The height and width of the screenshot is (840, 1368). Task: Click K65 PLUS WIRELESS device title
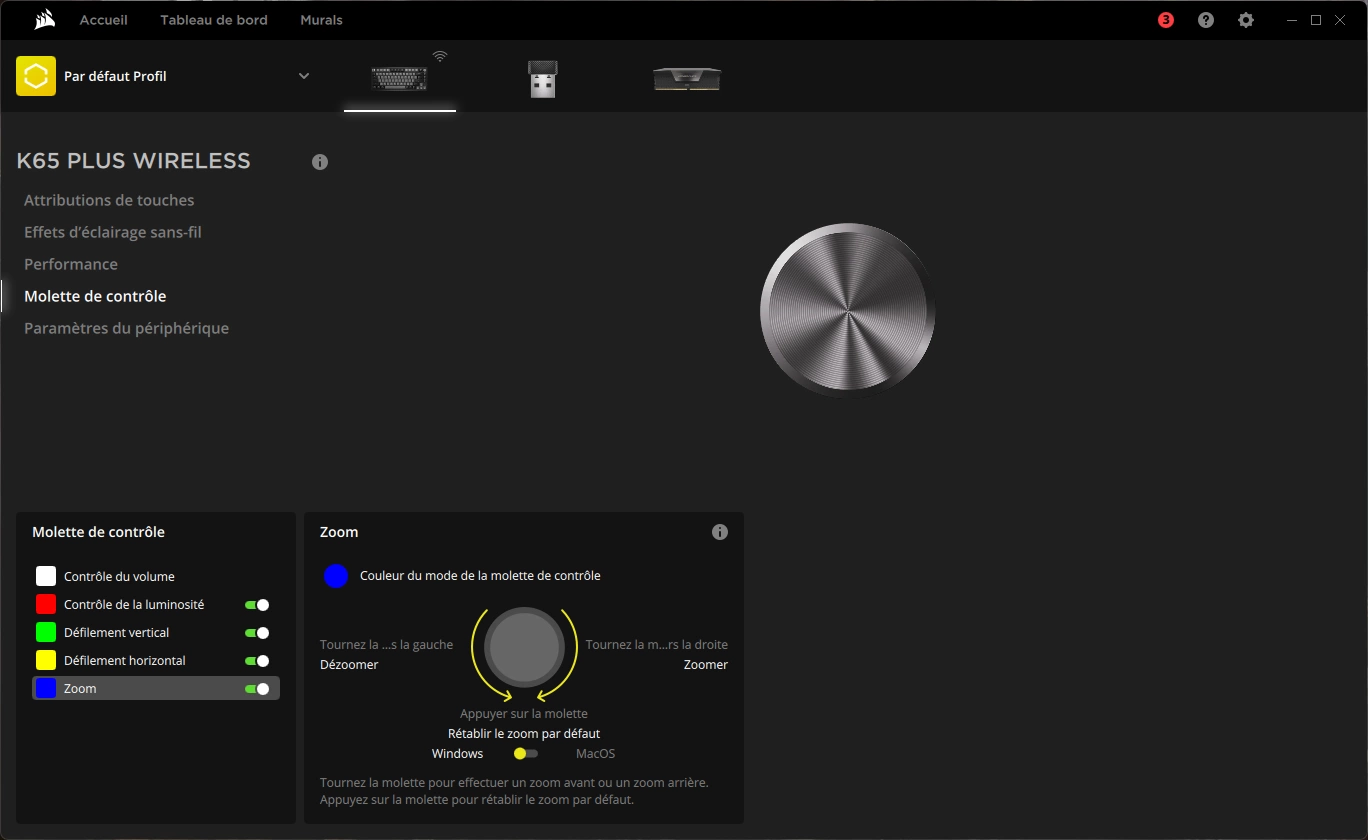[x=133, y=161]
